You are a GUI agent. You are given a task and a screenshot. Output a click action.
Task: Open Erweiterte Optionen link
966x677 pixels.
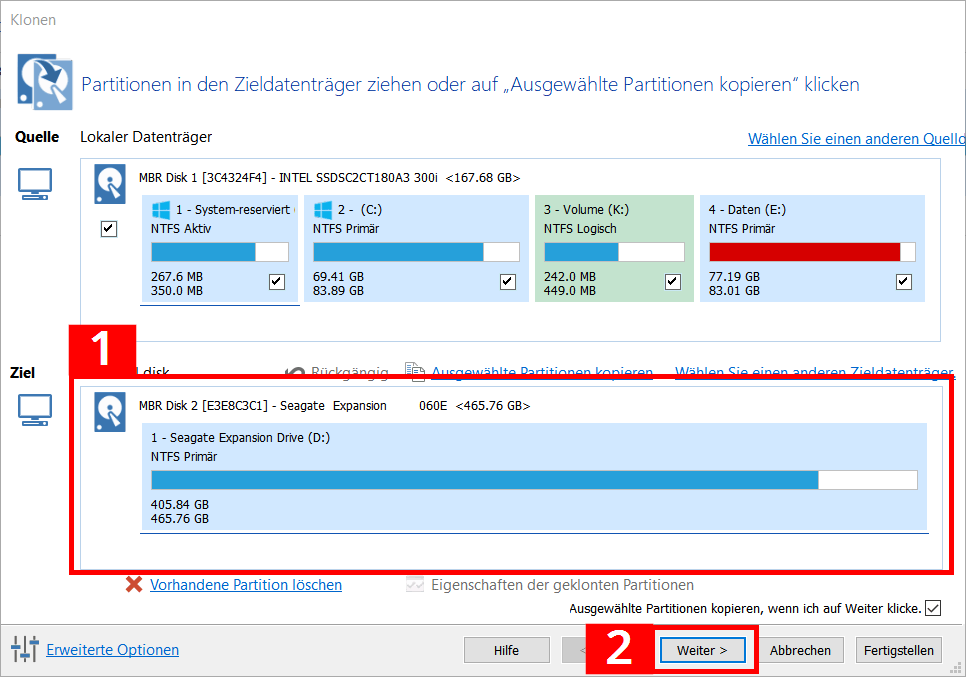(x=113, y=650)
